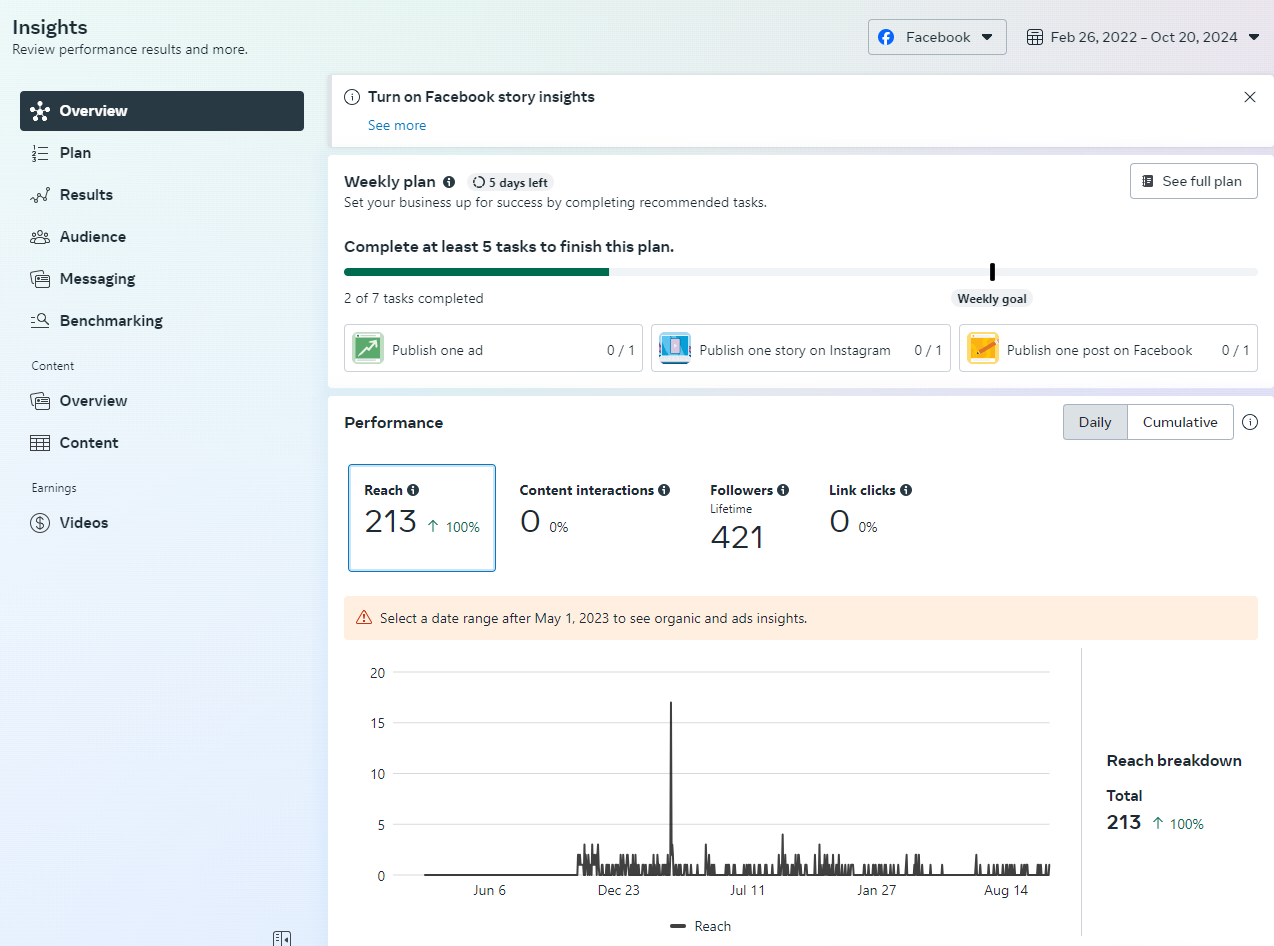Open the Results menu item

click(86, 195)
